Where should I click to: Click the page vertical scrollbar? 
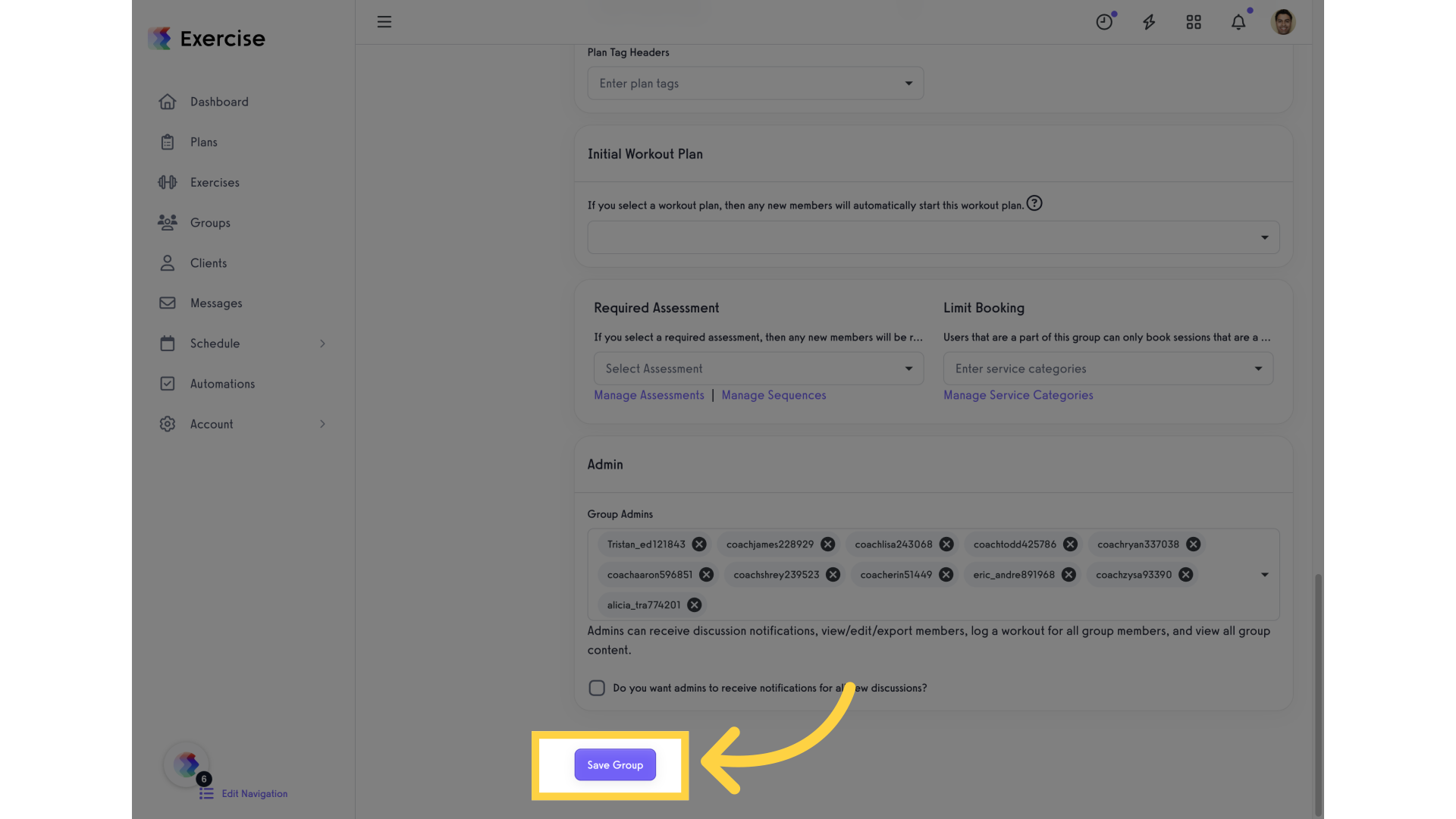pyautogui.click(x=1318, y=694)
